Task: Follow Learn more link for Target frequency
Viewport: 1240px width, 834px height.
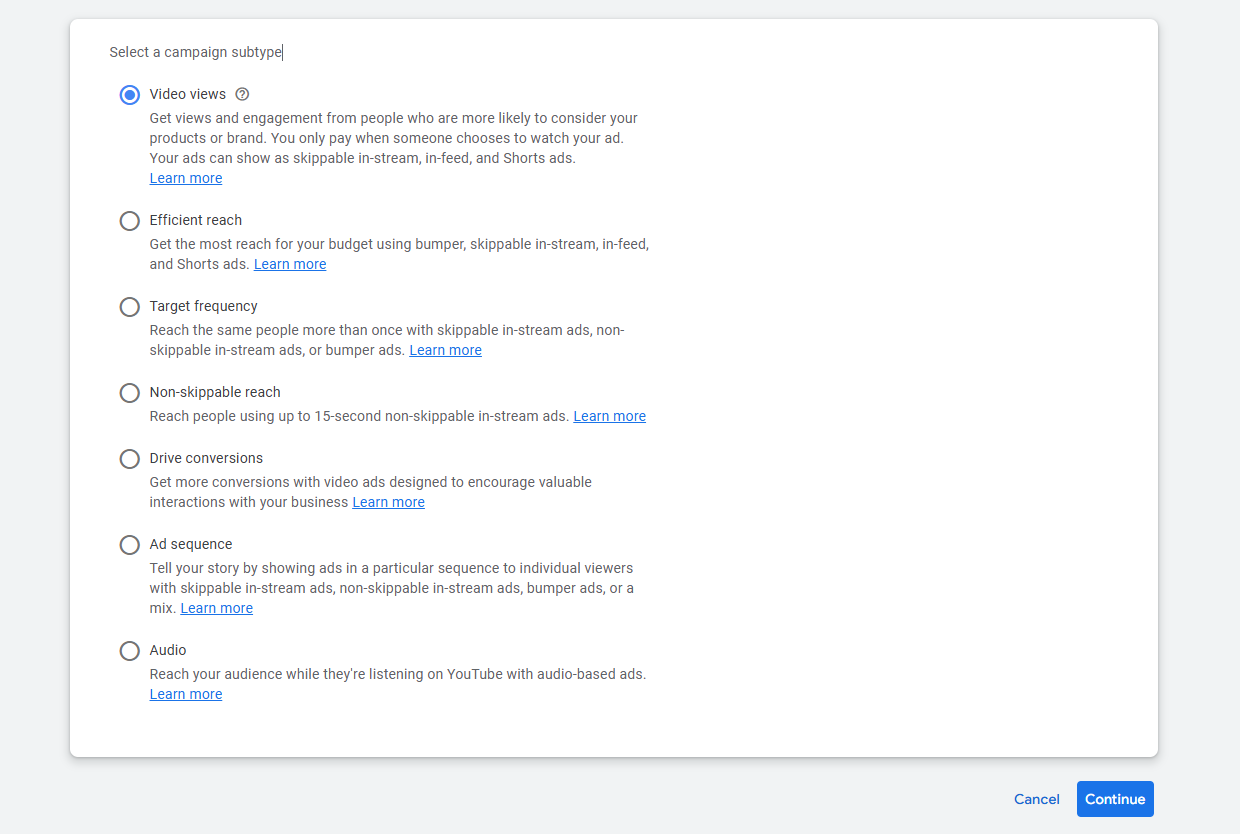Action: [445, 350]
